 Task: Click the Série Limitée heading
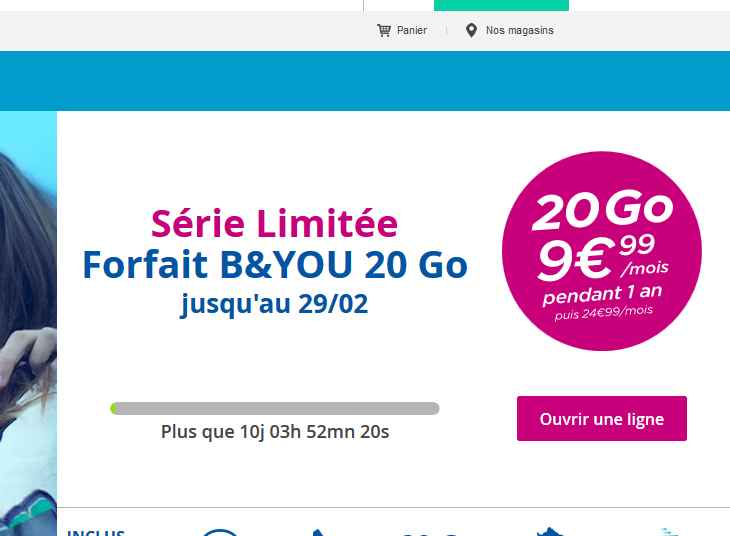tap(274, 223)
